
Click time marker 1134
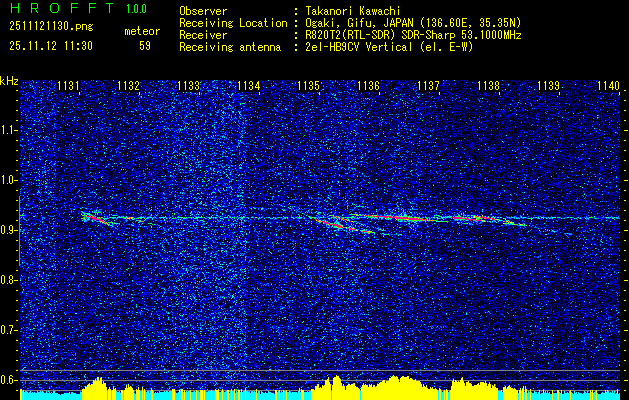(x=249, y=86)
